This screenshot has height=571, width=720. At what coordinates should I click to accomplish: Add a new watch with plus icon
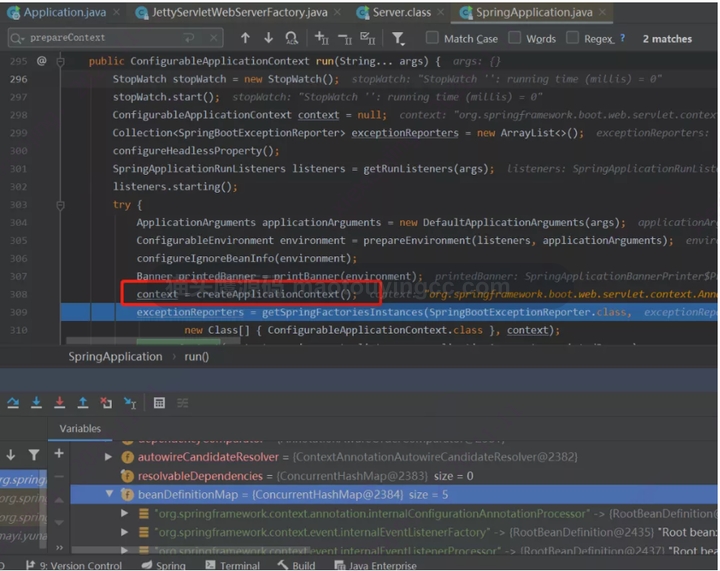tap(59, 453)
